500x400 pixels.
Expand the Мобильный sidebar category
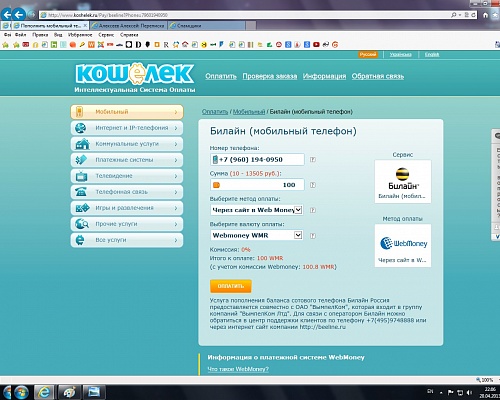pyautogui.click(x=127, y=112)
